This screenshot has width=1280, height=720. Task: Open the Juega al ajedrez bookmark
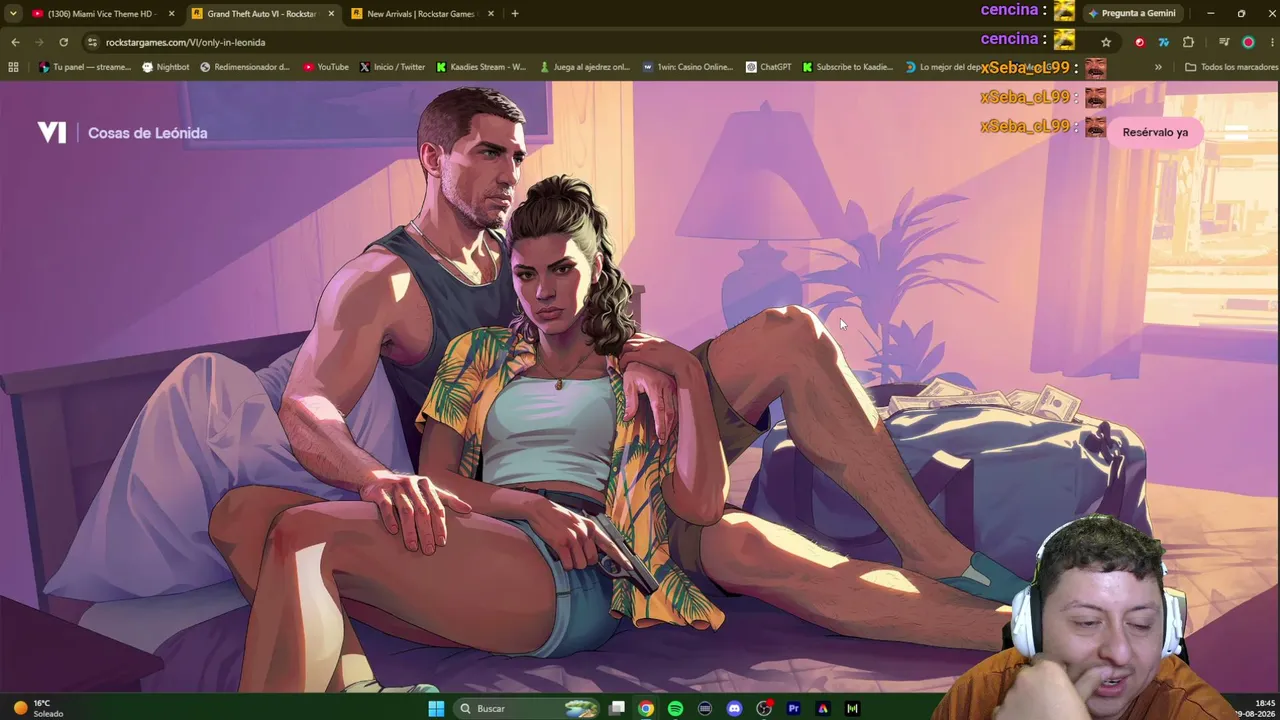pyautogui.click(x=585, y=67)
